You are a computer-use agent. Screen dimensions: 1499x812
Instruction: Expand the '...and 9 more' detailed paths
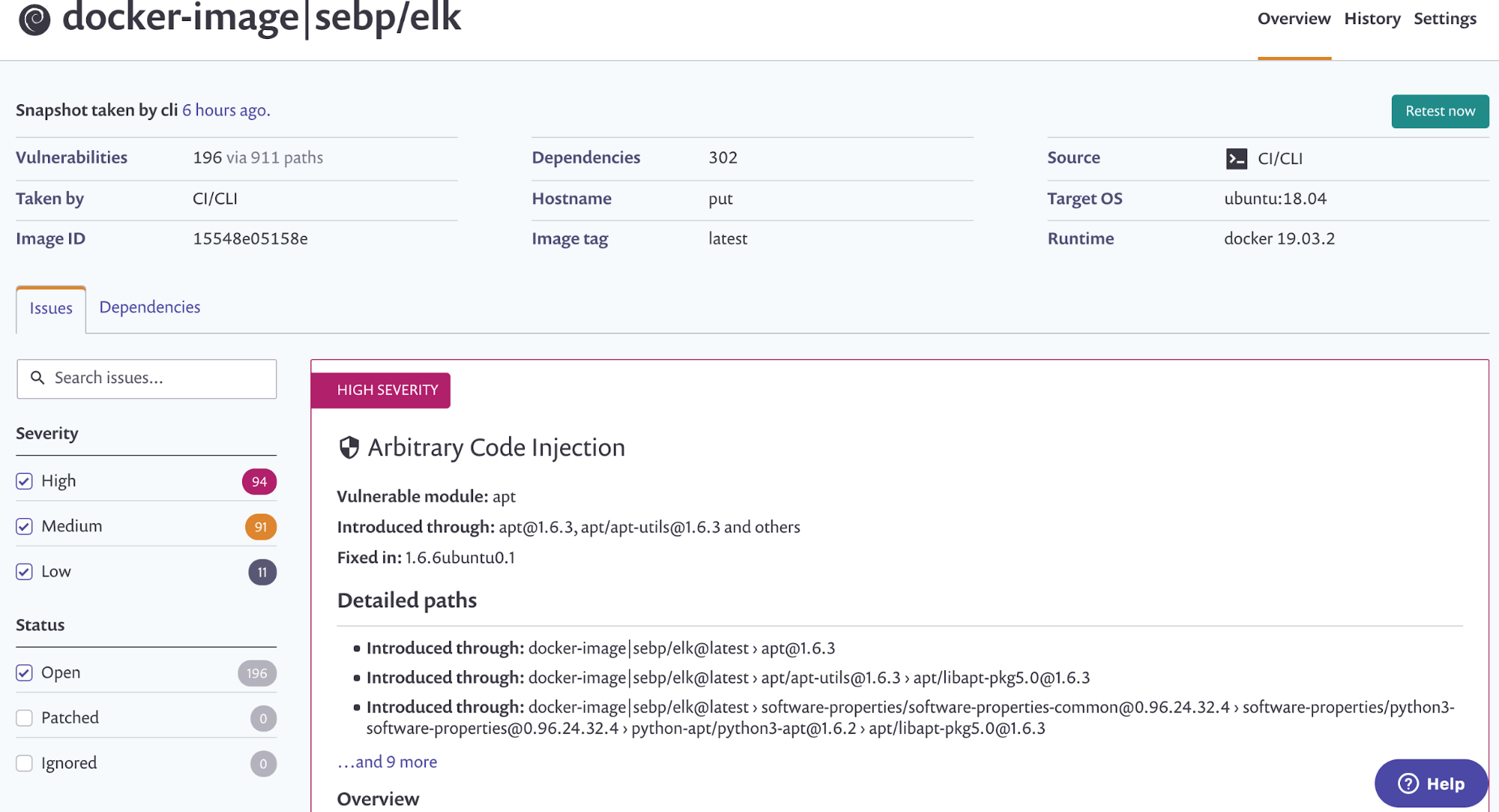pos(387,762)
